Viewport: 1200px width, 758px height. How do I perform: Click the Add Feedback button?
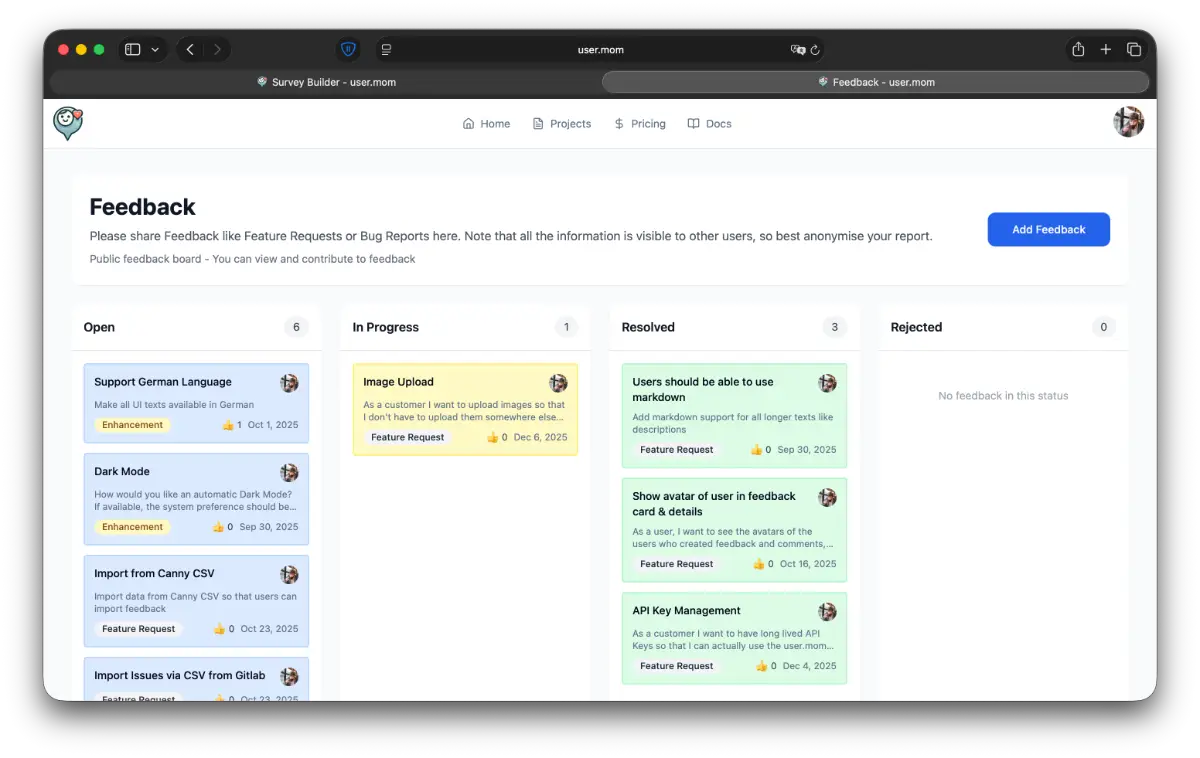pos(1048,229)
